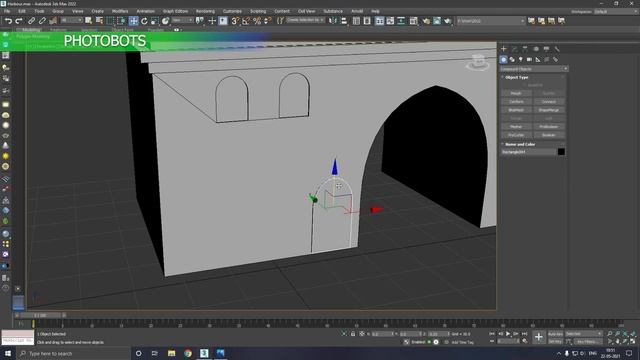
Task: Click the black object color swatch
Action: (561, 152)
